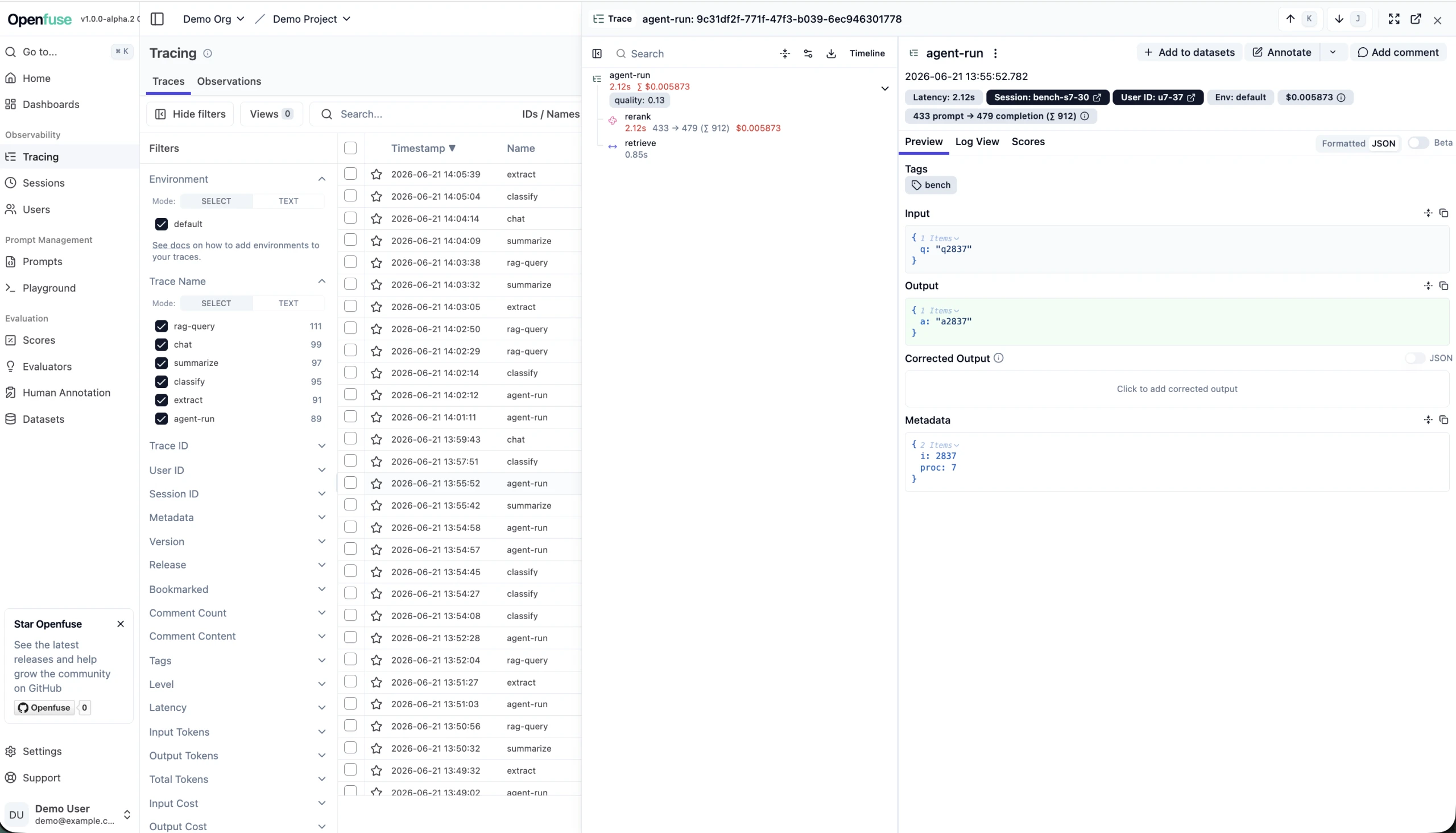Open the Scores tab in trace detail
Image resolution: width=1456 pixels, height=833 pixels.
[x=1028, y=142]
